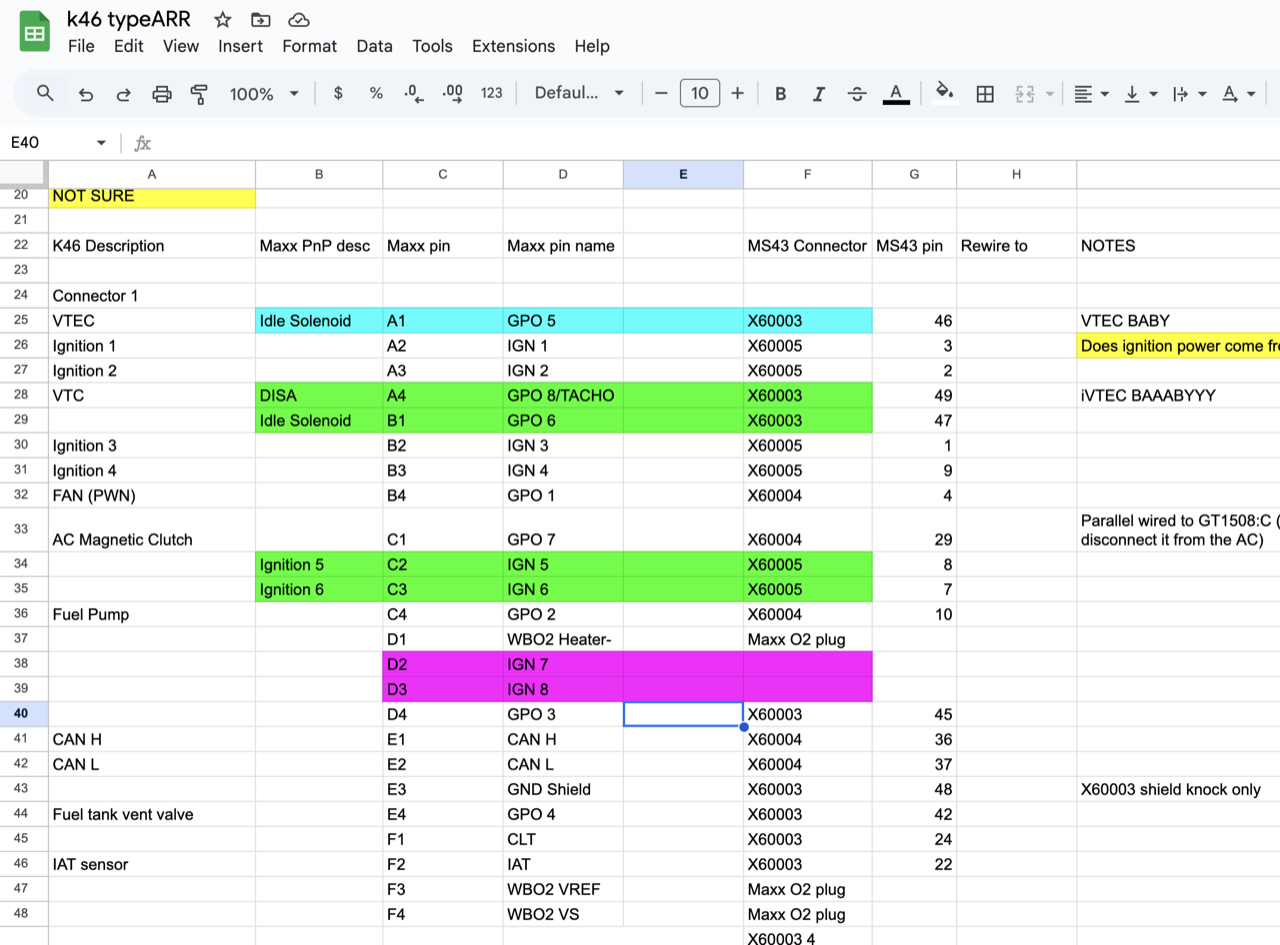Screen dimensions: 1280x945
Task: Open the Format menu
Action: pyautogui.click(x=309, y=46)
